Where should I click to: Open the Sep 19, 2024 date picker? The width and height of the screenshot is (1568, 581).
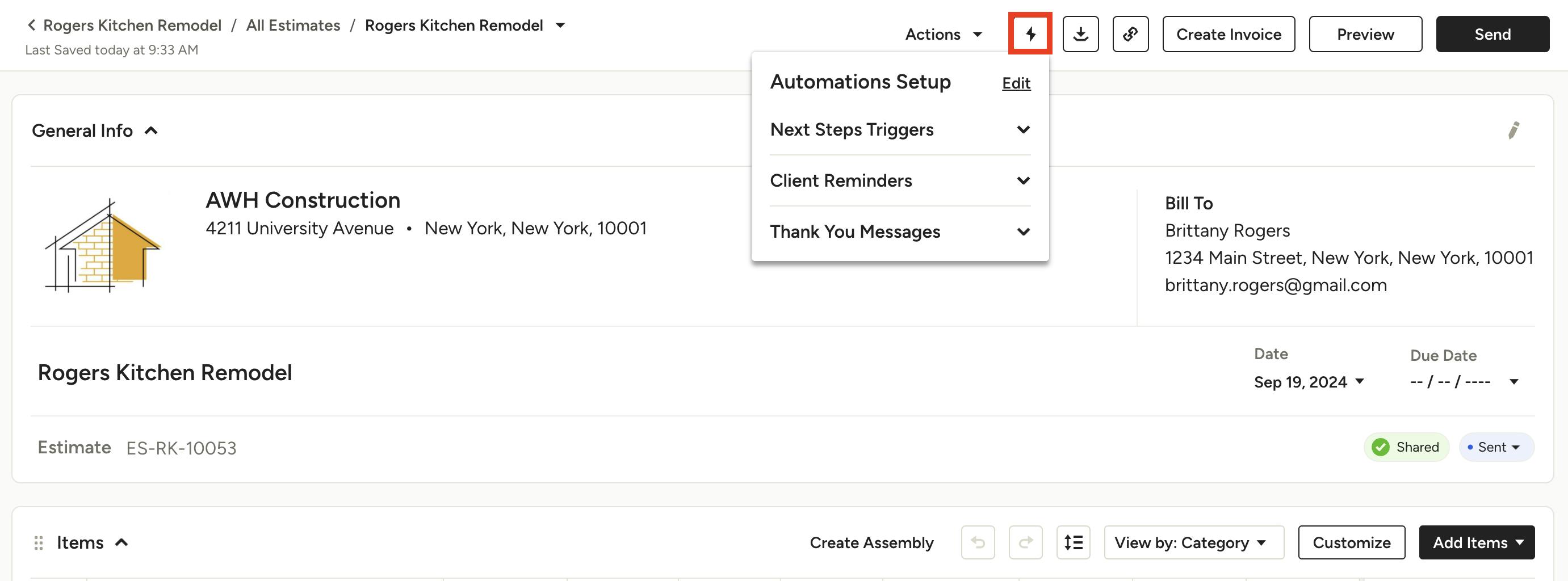click(x=1309, y=382)
